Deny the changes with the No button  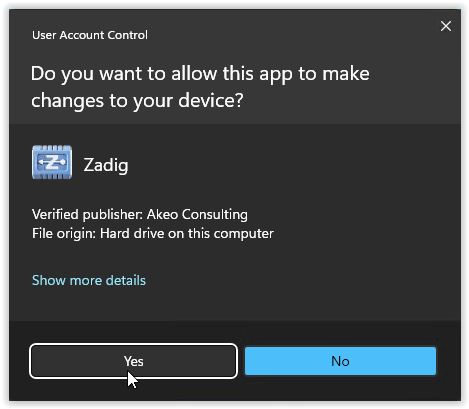coord(340,361)
